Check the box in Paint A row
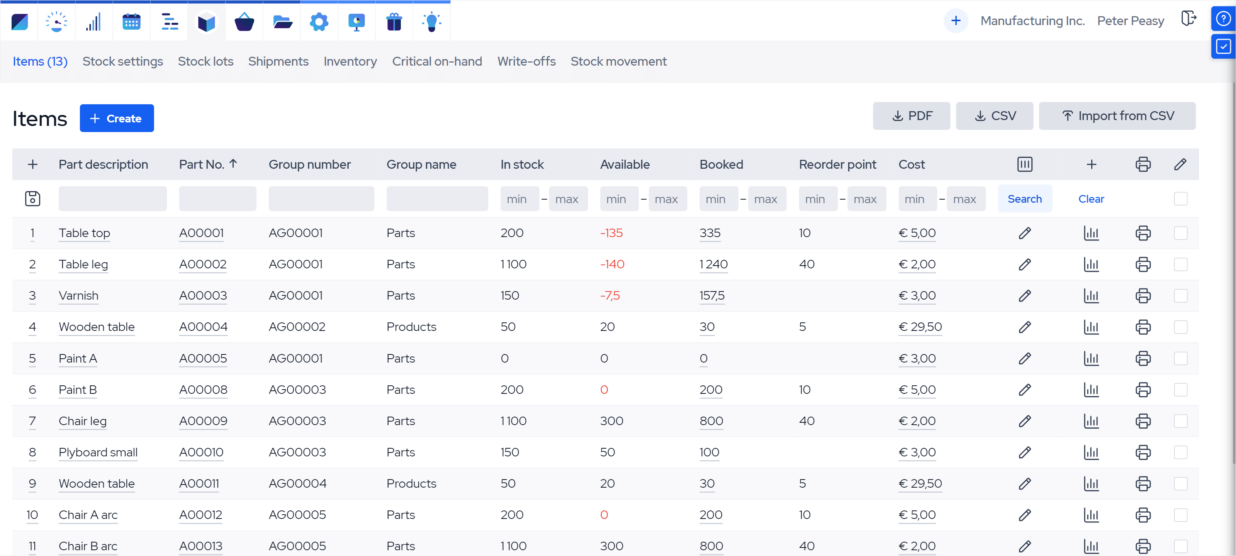 (1181, 359)
